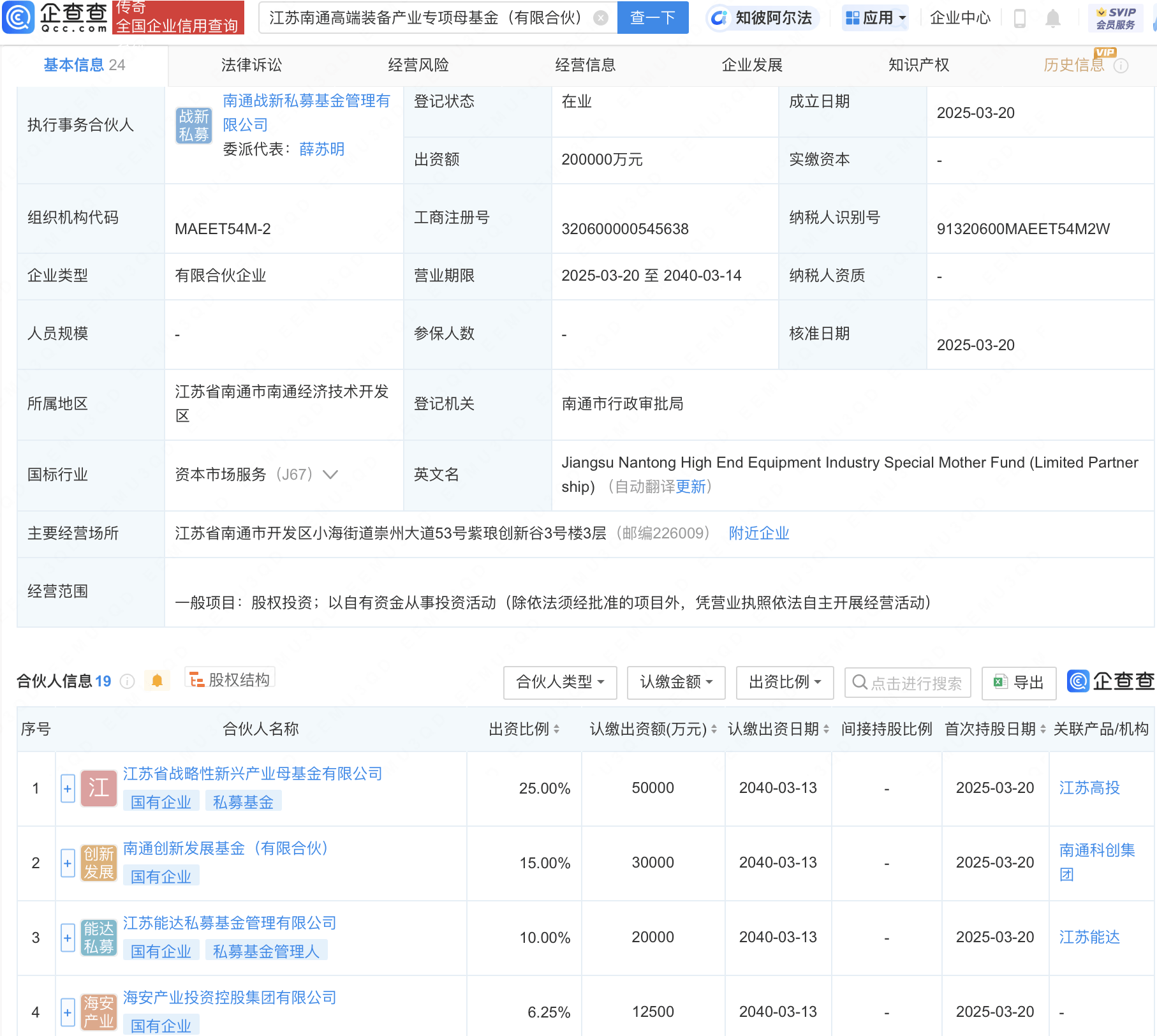This screenshot has height=1036, width=1157.
Task: Click 国有企业 tag under 南通创新发展基金
Action: click(x=161, y=877)
